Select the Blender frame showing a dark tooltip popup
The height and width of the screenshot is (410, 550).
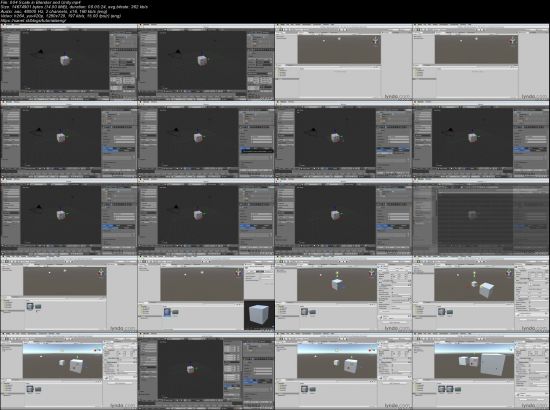click(206, 139)
